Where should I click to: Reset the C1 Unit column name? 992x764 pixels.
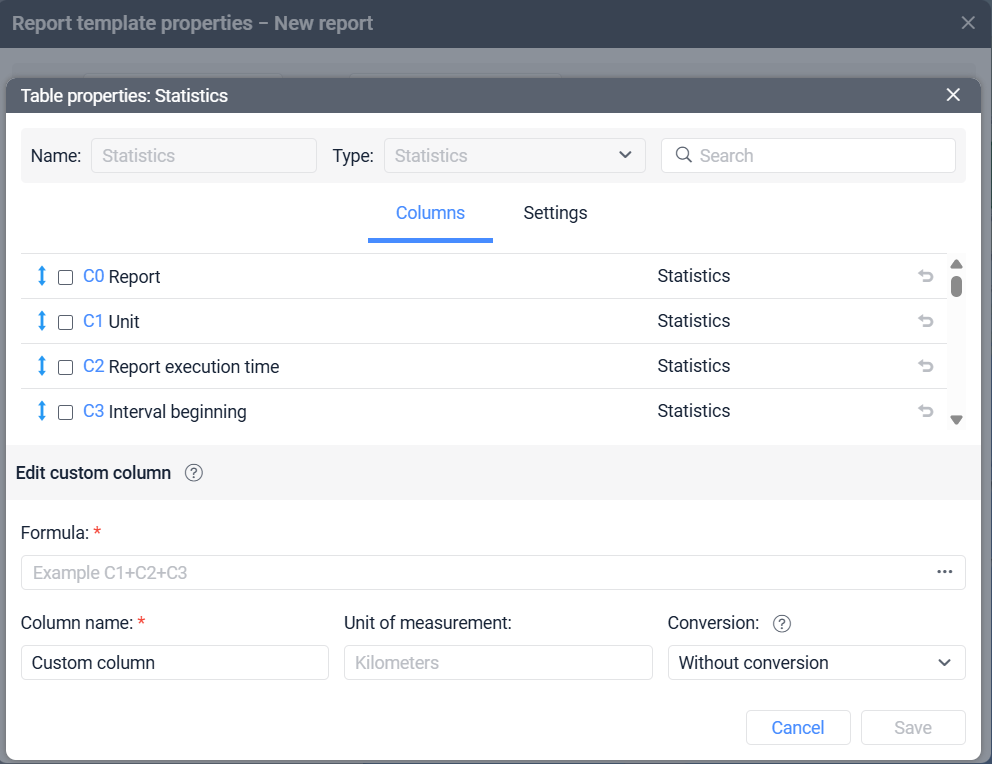[925, 321]
